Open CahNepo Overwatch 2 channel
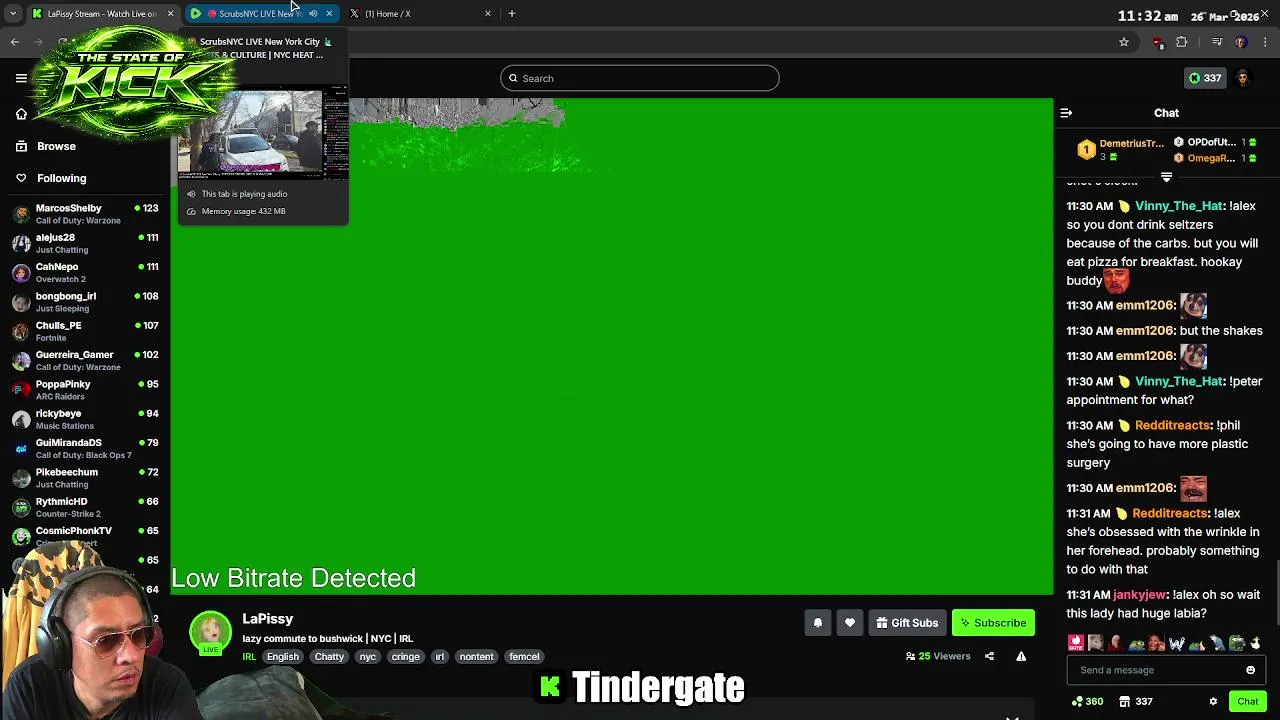Screen dimensions: 1280x720 [x=85, y=272]
